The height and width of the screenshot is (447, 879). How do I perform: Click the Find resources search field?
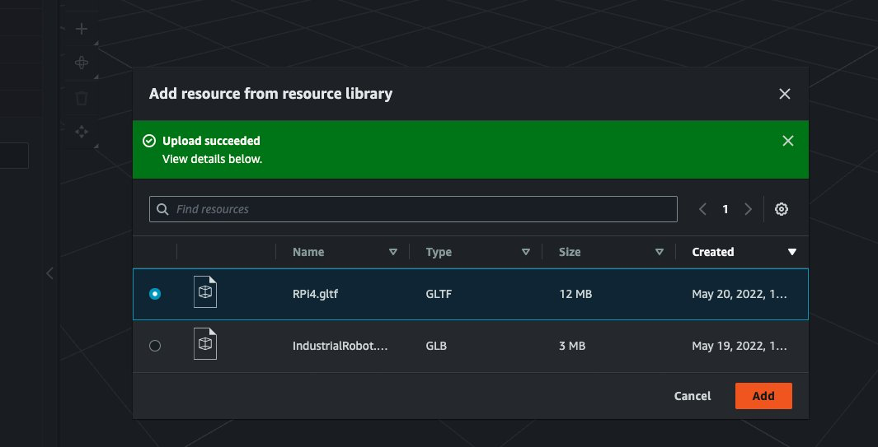pyautogui.click(x=413, y=209)
